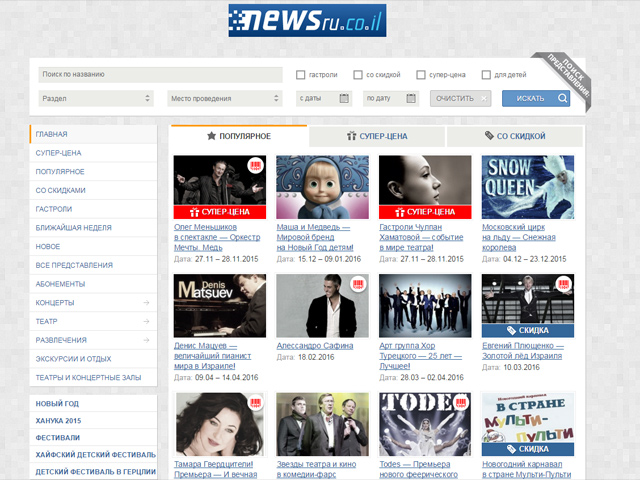The image size is (640, 480).
Task: Open ВСЕ ПРЕДСТАВЛЕНИЯ in sidebar
Action: 93,265
